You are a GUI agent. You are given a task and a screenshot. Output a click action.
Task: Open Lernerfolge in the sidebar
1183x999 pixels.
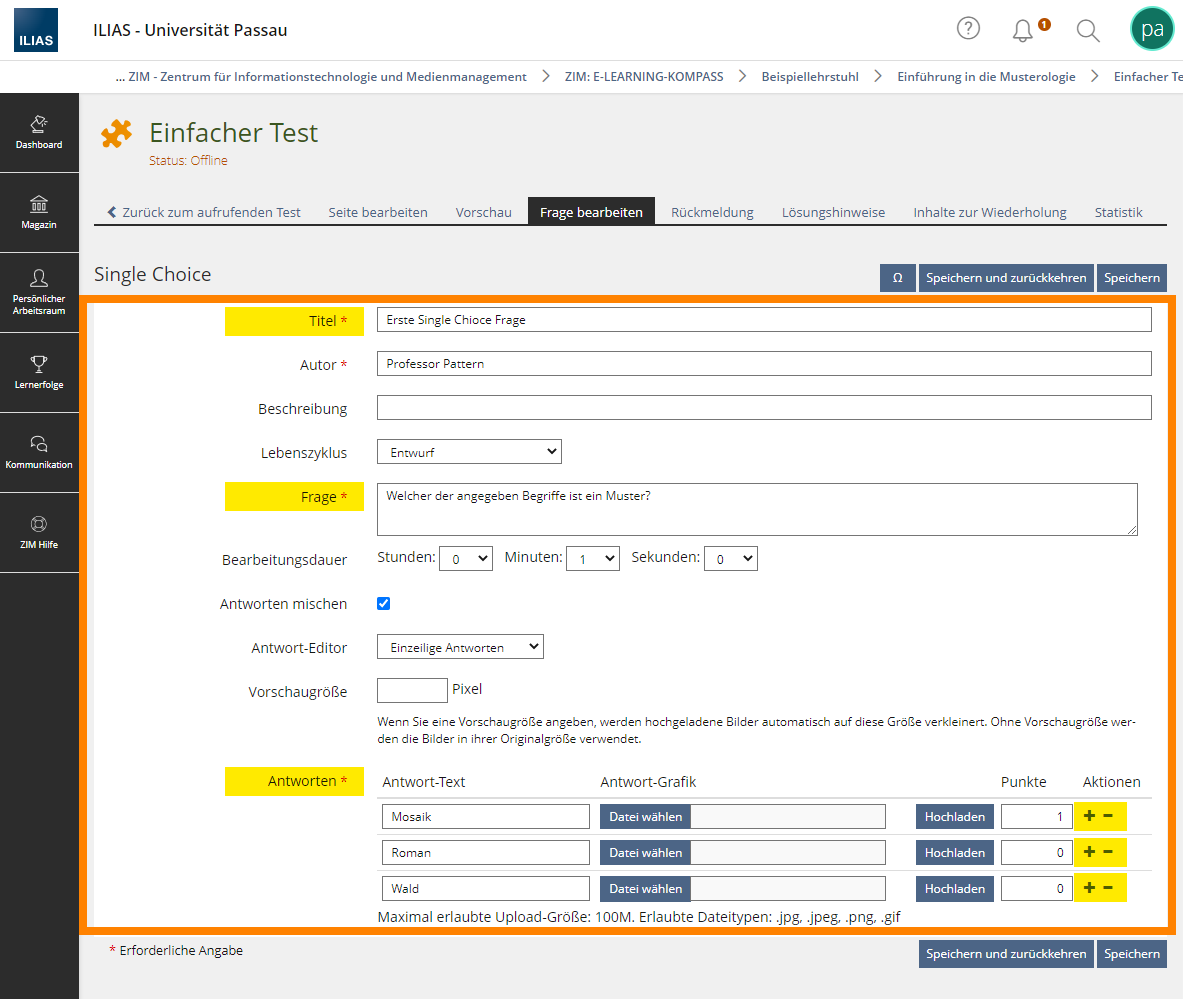point(39,373)
